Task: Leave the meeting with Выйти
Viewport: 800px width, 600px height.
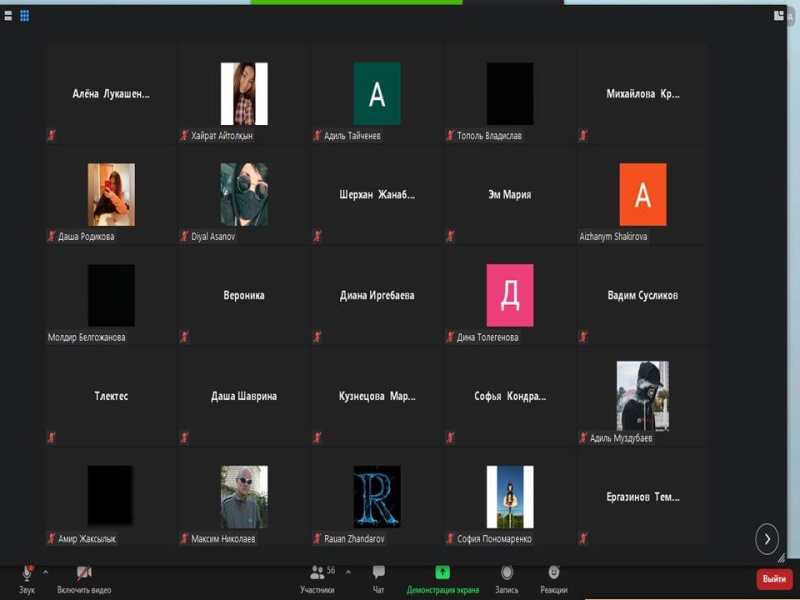Action: point(774,579)
